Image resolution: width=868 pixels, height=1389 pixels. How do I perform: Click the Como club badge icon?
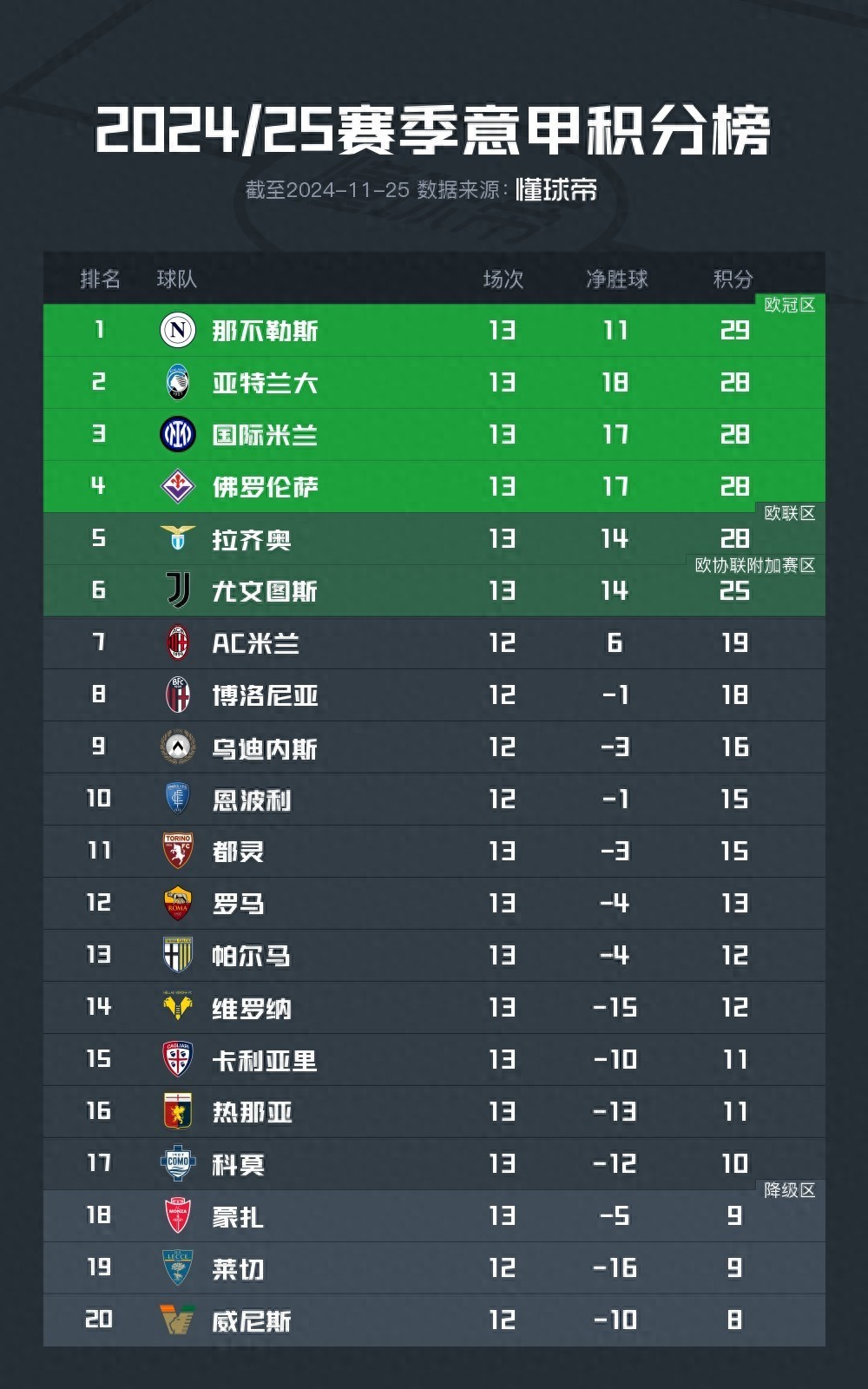(x=178, y=1163)
